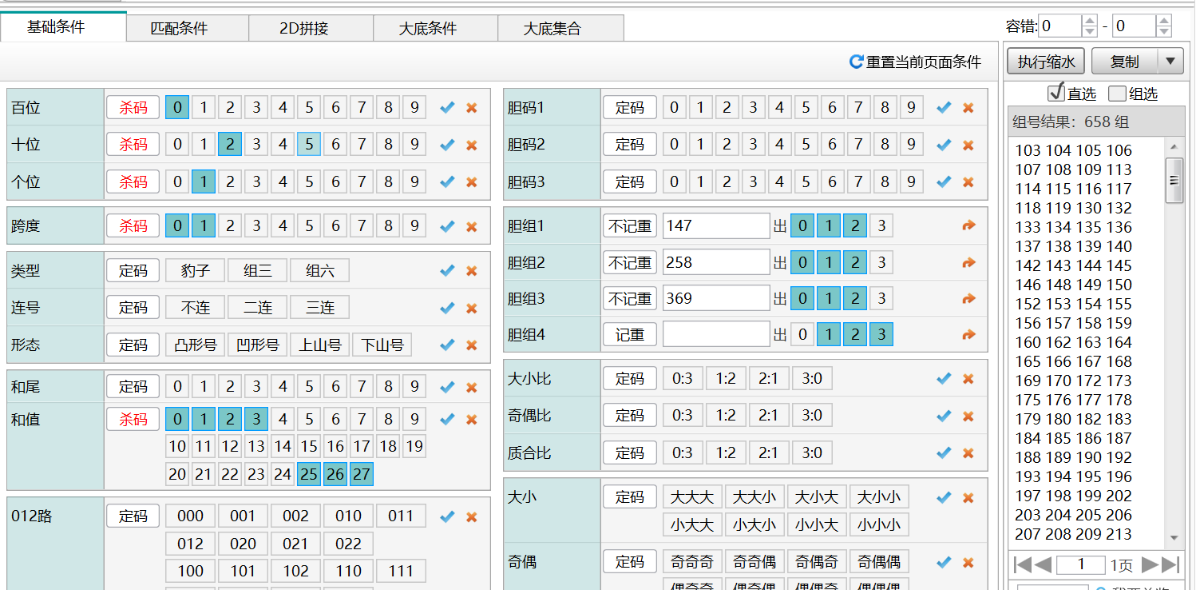The width and height of the screenshot is (1200, 590).
Task: Click the orange X in 和值 row
Action: point(471,419)
